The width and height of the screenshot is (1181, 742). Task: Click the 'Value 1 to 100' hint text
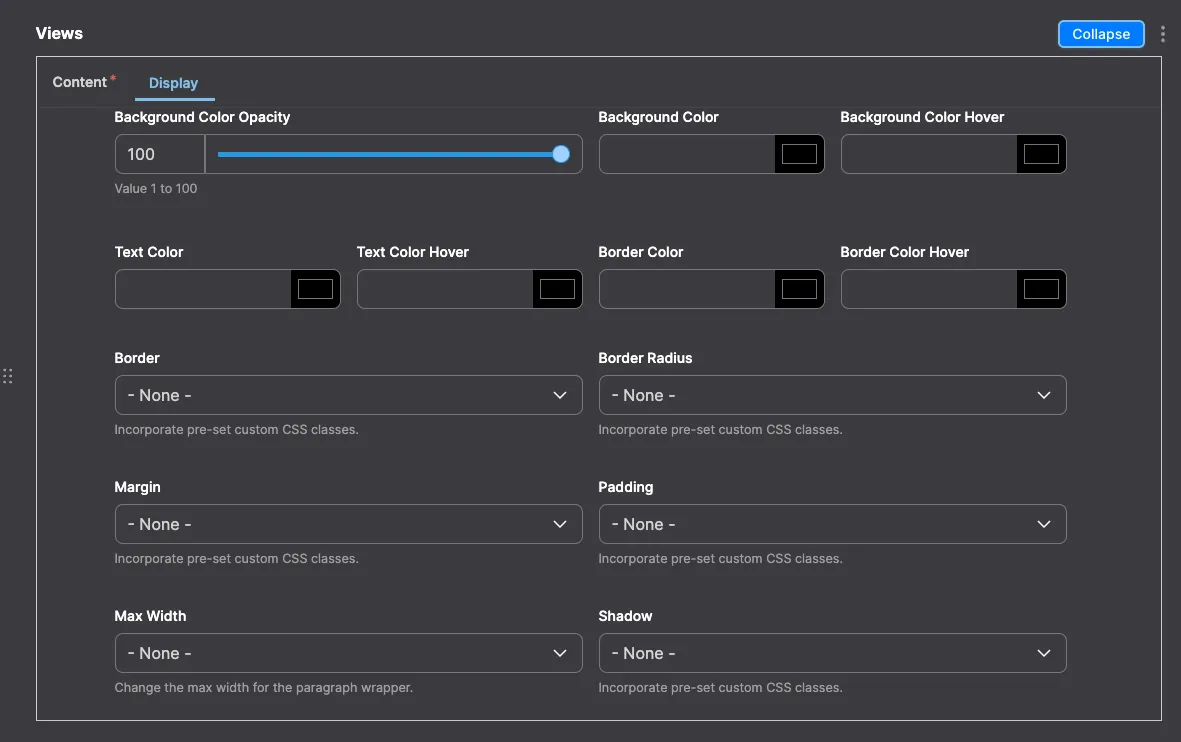tap(156, 188)
